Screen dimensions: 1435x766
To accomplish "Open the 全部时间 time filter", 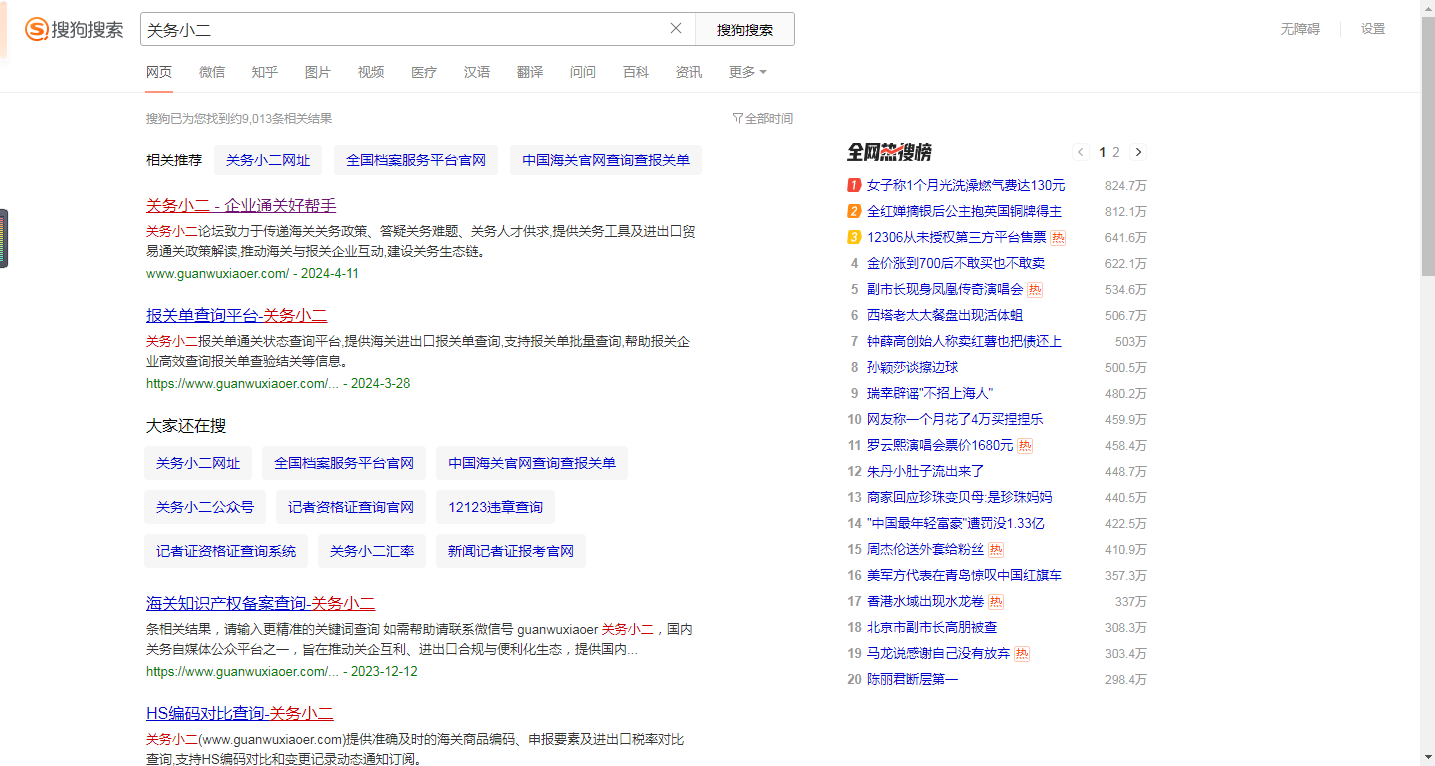I will click(763, 118).
